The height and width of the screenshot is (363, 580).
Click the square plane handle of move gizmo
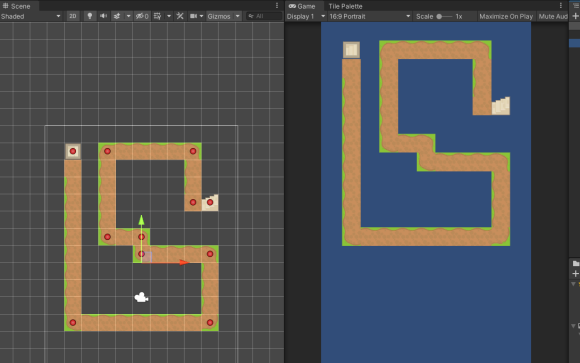[147, 257]
